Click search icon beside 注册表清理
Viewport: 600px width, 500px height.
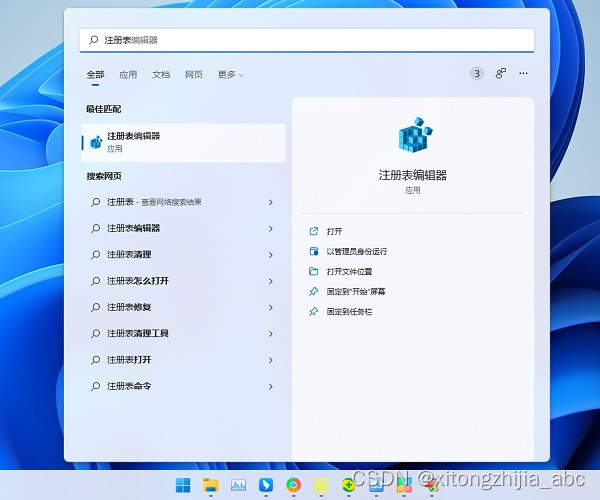tap(95, 255)
